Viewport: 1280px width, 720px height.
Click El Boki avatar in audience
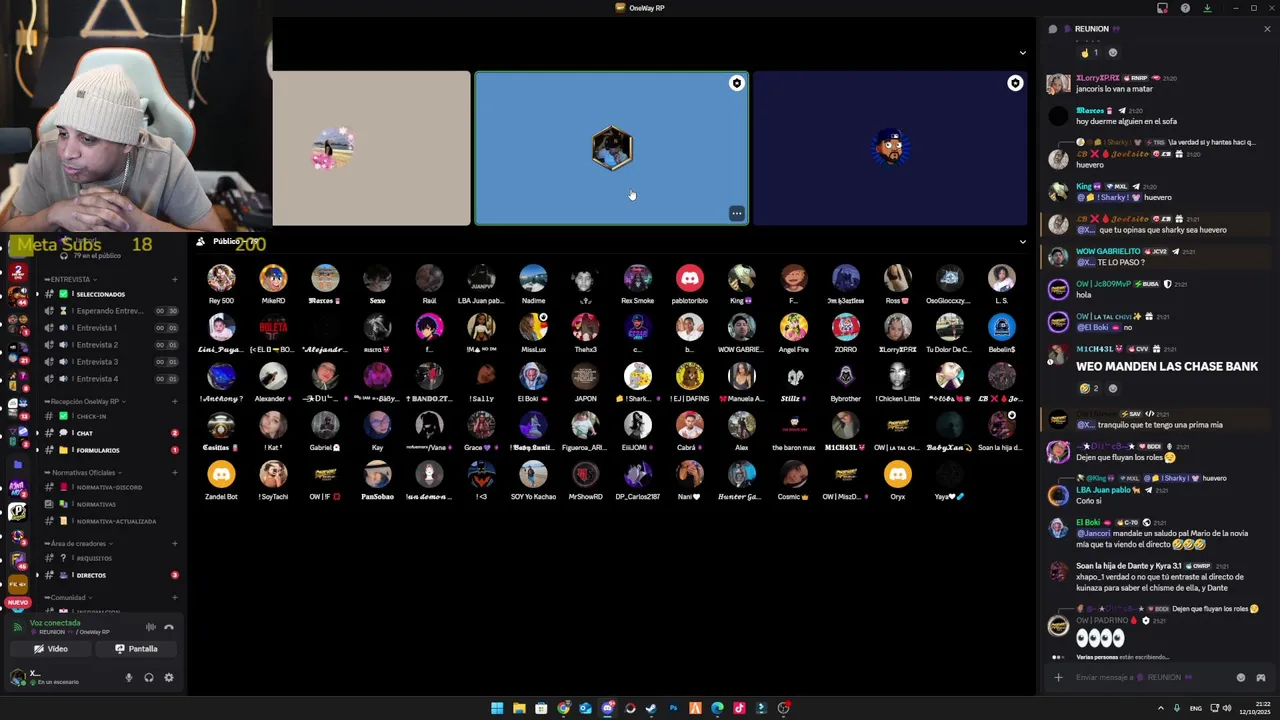[x=533, y=376]
